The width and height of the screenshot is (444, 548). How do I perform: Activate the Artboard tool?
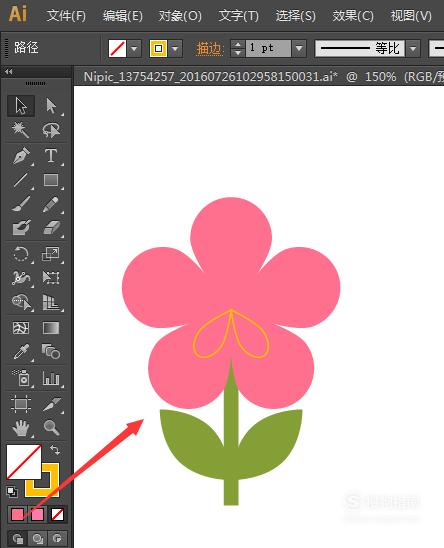[x=21, y=404]
